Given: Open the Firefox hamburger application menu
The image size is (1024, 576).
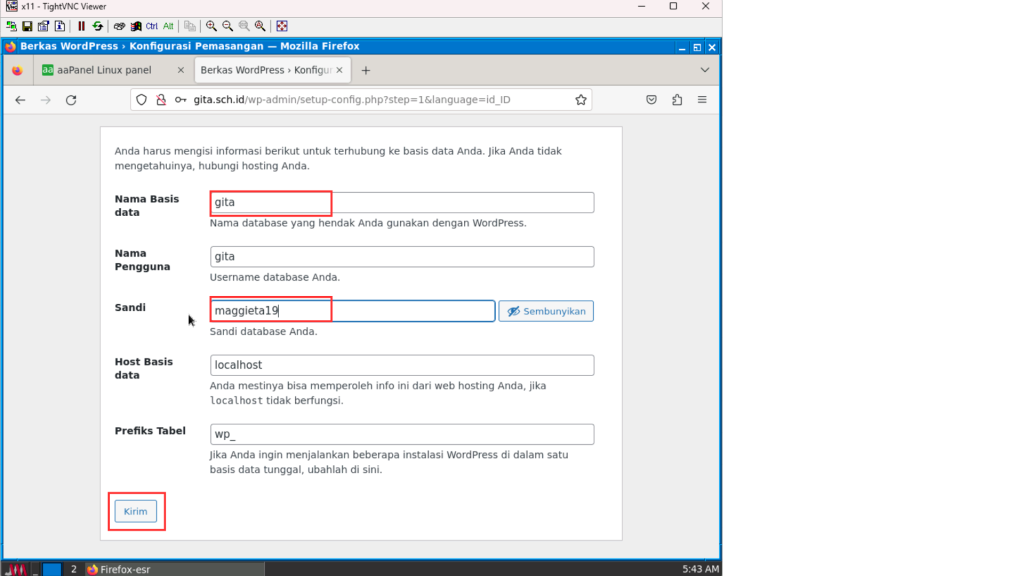Looking at the screenshot, I should (x=702, y=100).
